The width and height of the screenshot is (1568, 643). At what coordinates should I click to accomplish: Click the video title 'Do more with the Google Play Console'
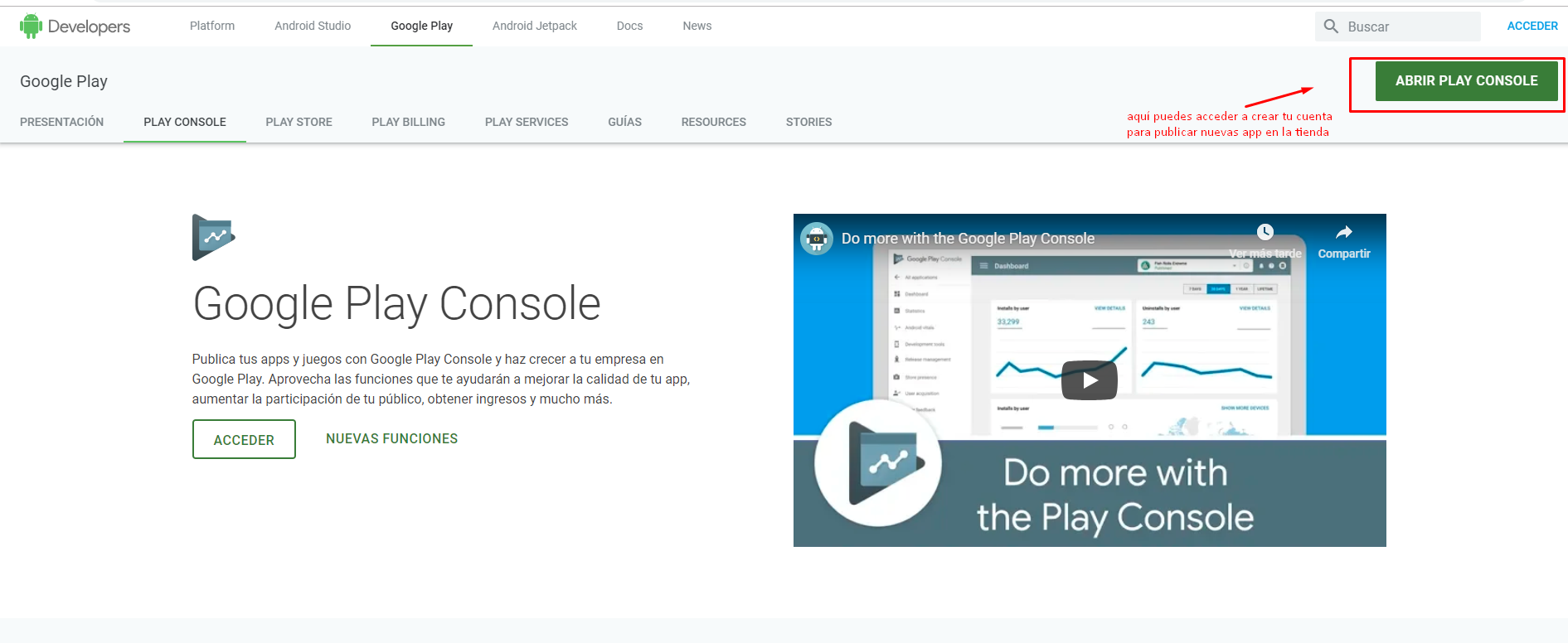coord(968,239)
